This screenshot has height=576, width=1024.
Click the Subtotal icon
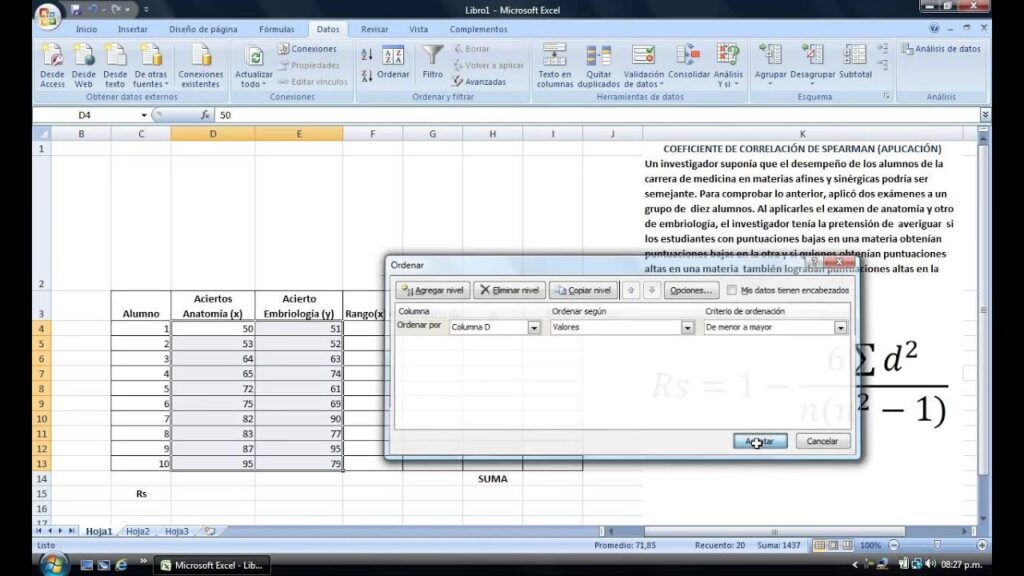click(855, 56)
